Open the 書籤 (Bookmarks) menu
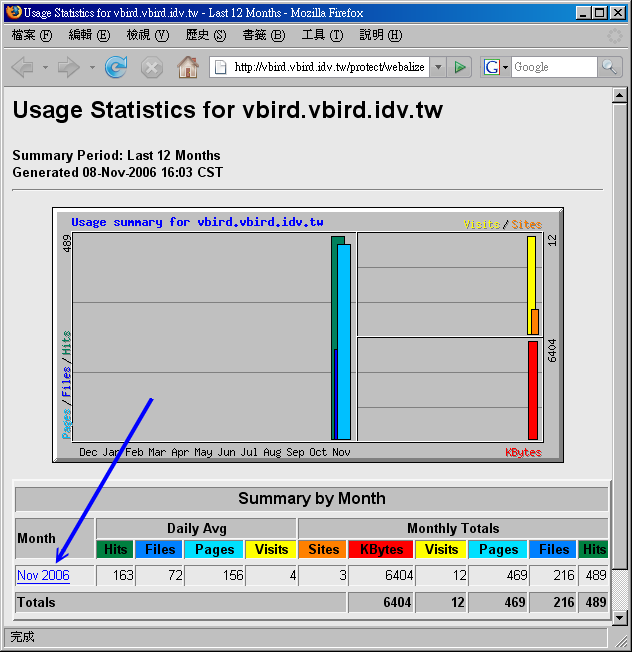This screenshot has height=652, width=632. [x=262, y=35]
